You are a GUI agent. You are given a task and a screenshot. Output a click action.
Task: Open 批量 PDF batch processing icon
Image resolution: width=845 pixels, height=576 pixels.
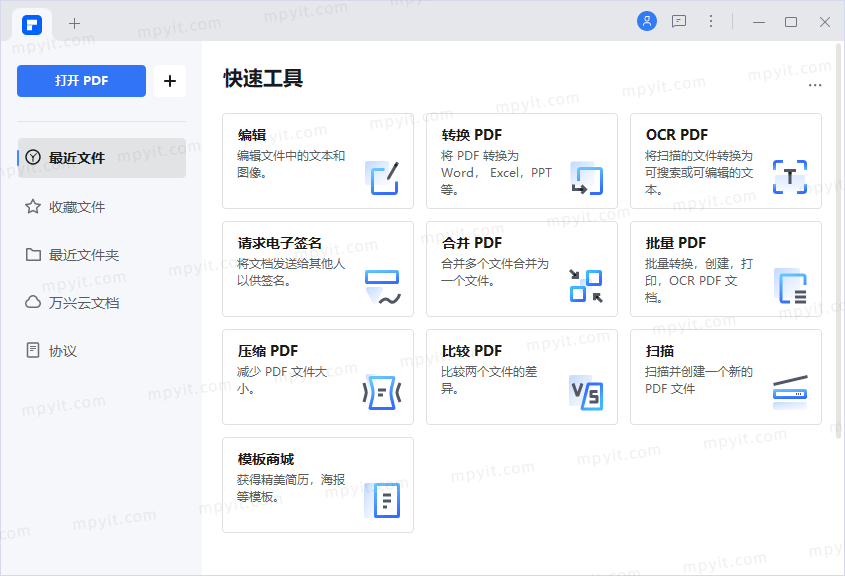coord(790,286)
